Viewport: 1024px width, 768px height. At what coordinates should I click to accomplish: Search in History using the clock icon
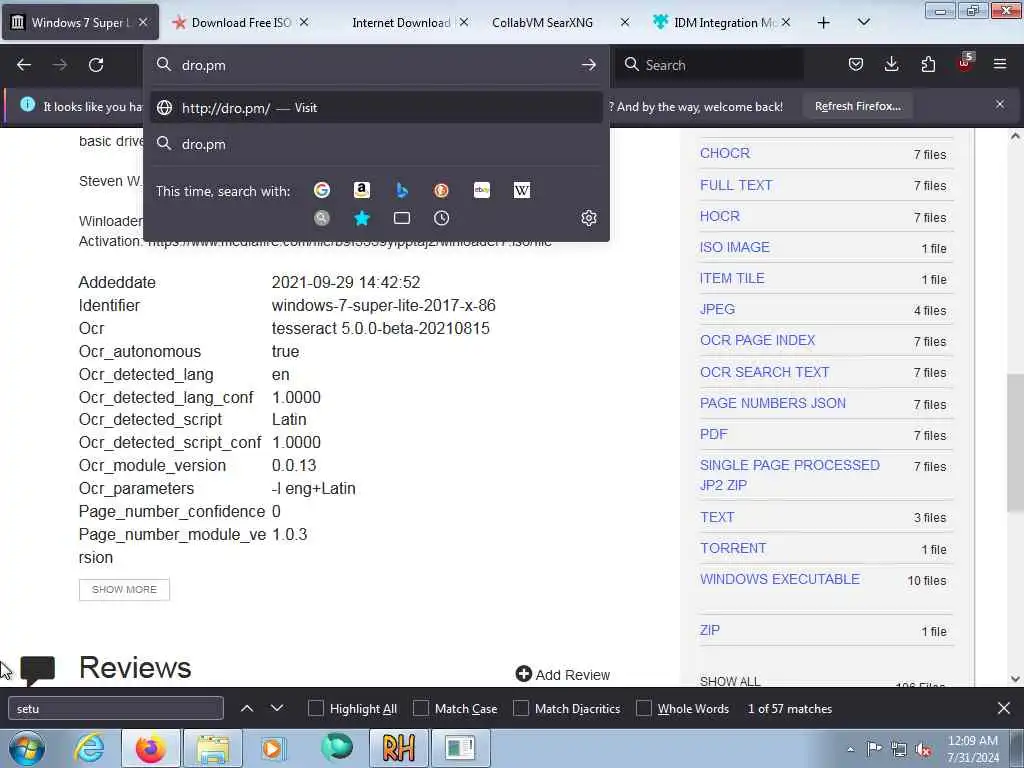(x=441, y=218)
